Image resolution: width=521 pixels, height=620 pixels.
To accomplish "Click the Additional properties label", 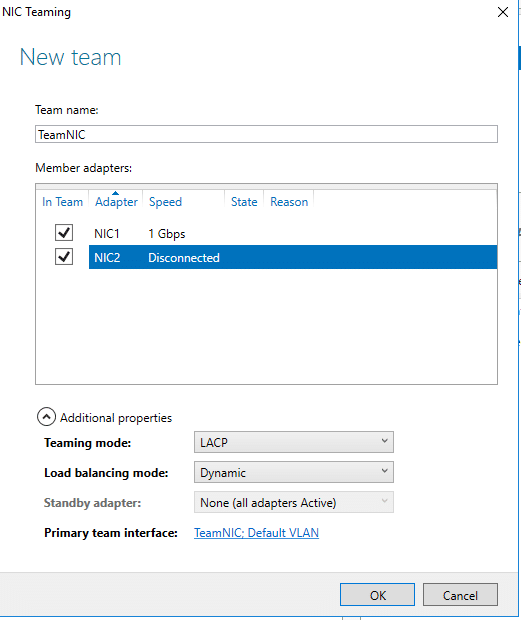I will [116, 418].
